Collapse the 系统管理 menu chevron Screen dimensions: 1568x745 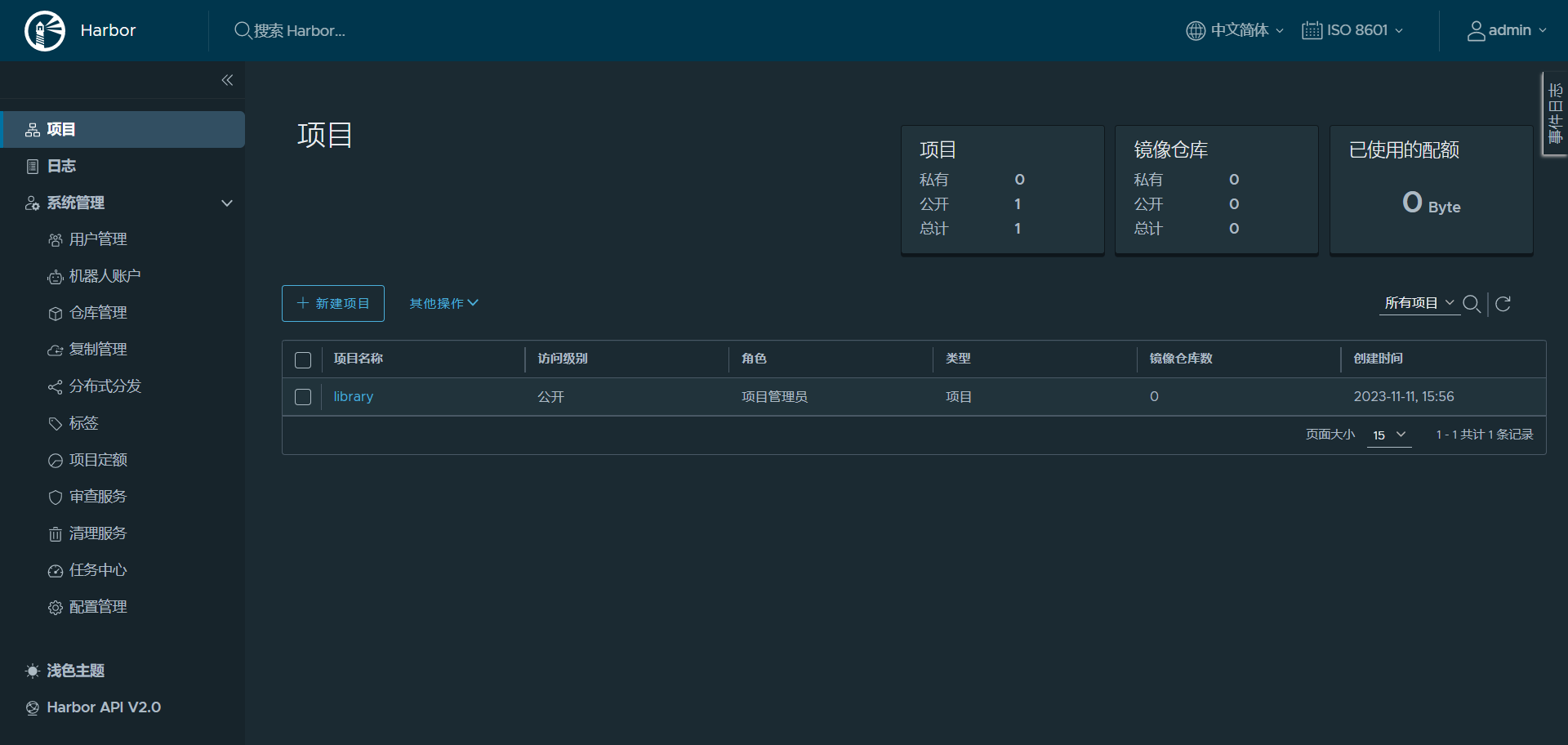pyautogui.click(x=227, y=203)
